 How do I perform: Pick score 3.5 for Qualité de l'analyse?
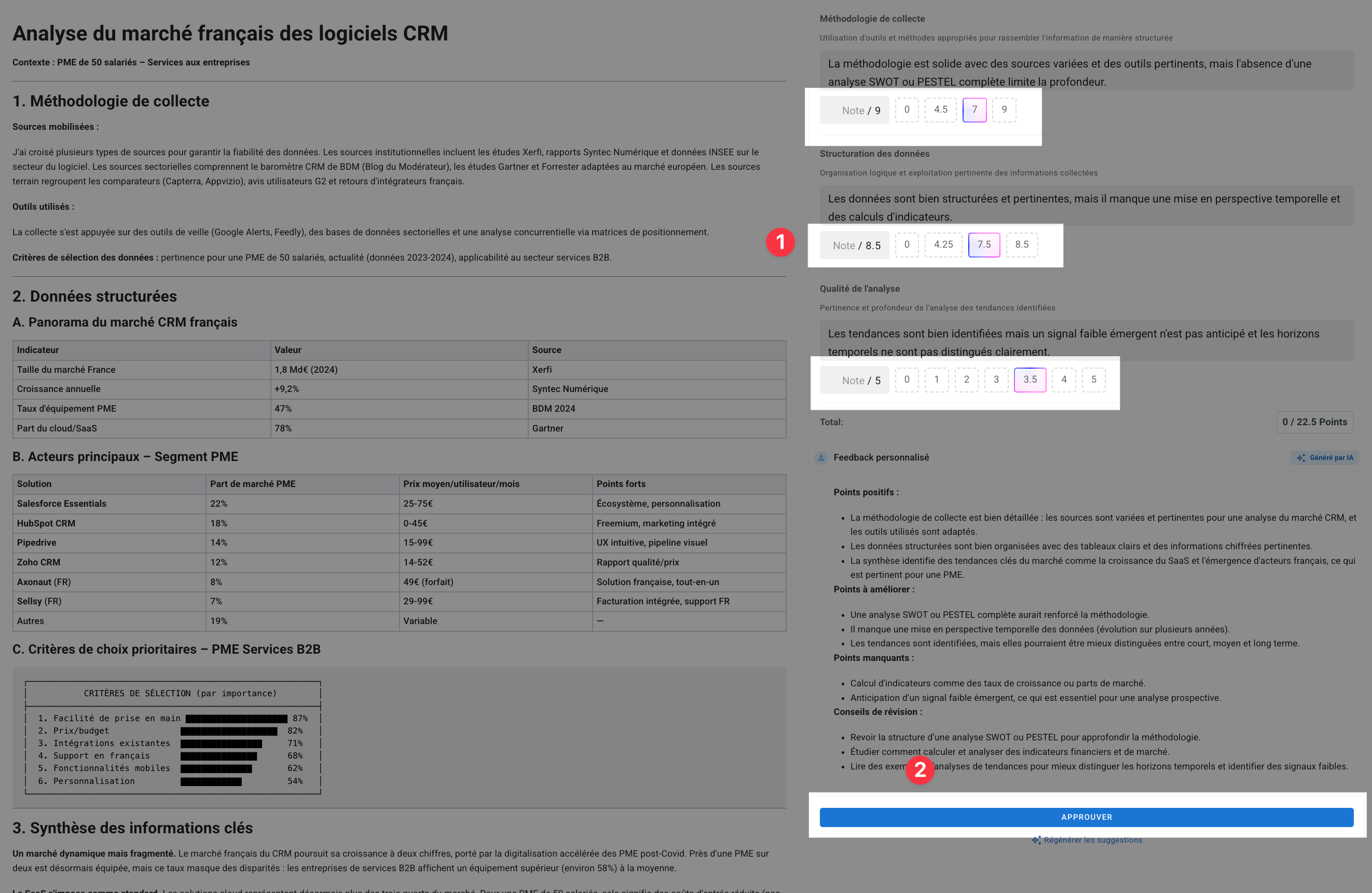(x=1030, y=380)
